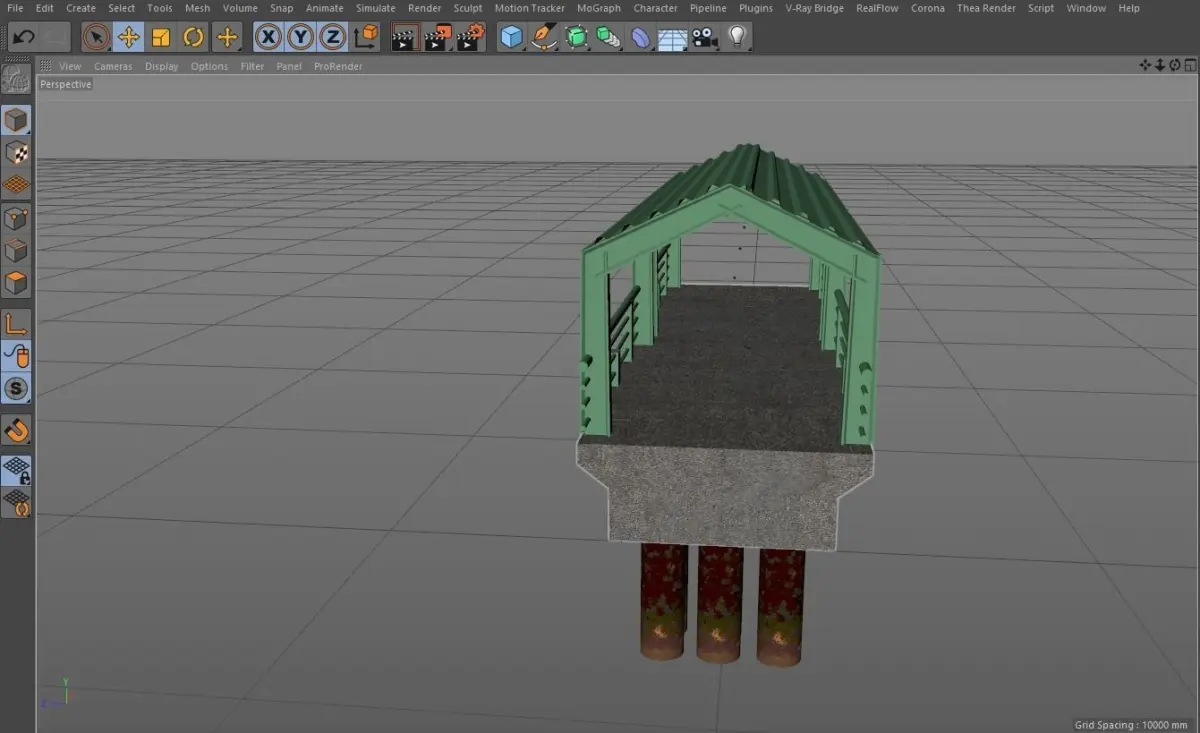Select the Live Selection tool
The height and width of the screenshot is (733, 1200).
coord(96,38)
